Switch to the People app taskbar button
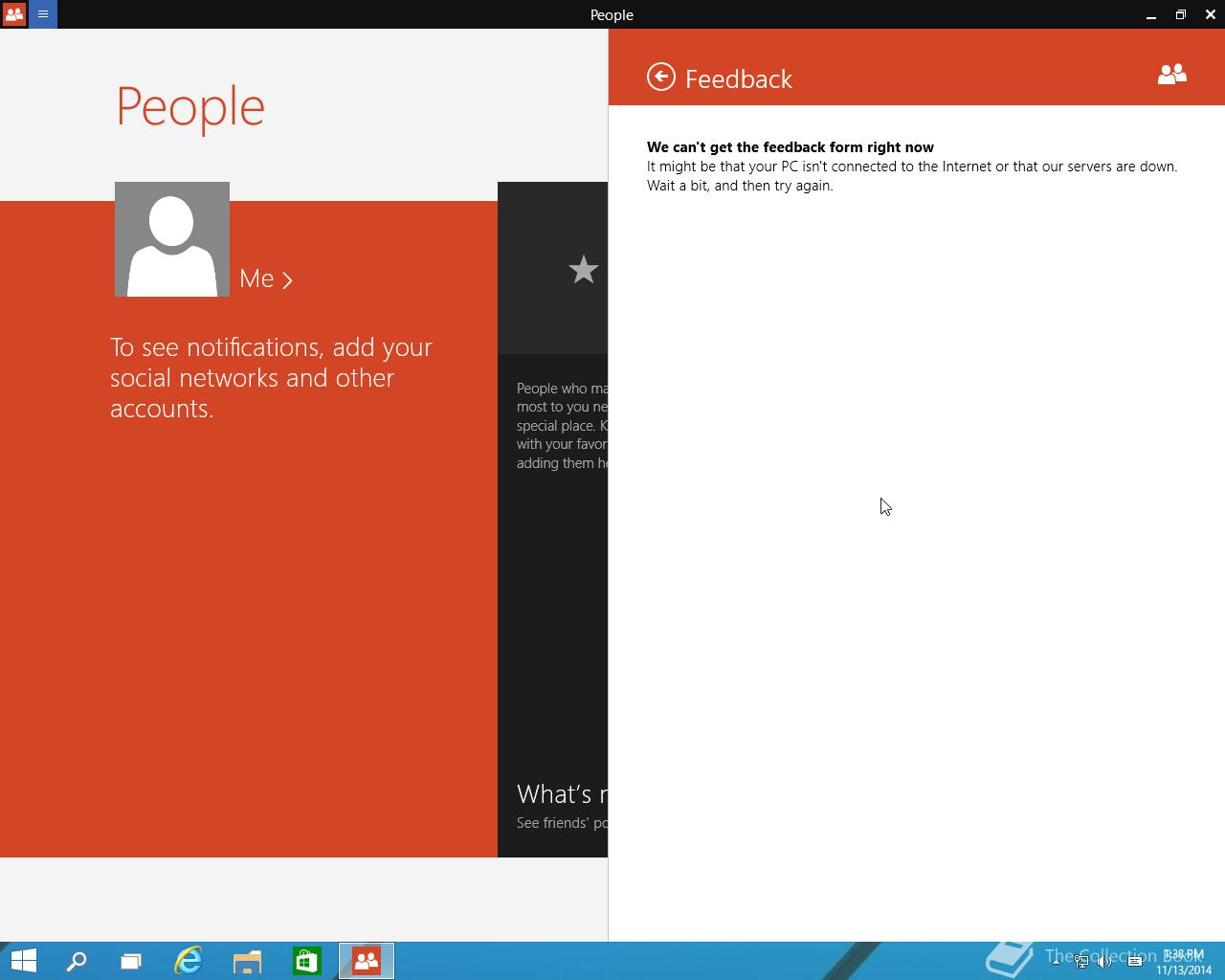The height and width of the screenshot is (980, 1225). point(367,961)
